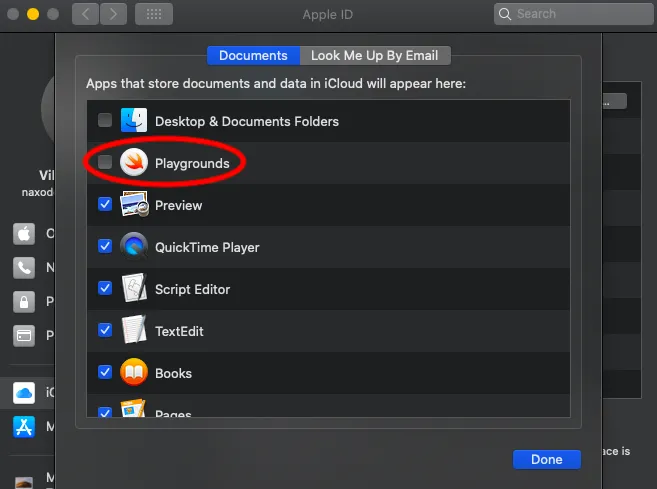Screen dimensions: 657x489
Task: Enable Desktop & Documents Folders checkbox
Action: [x=105, y=120]
